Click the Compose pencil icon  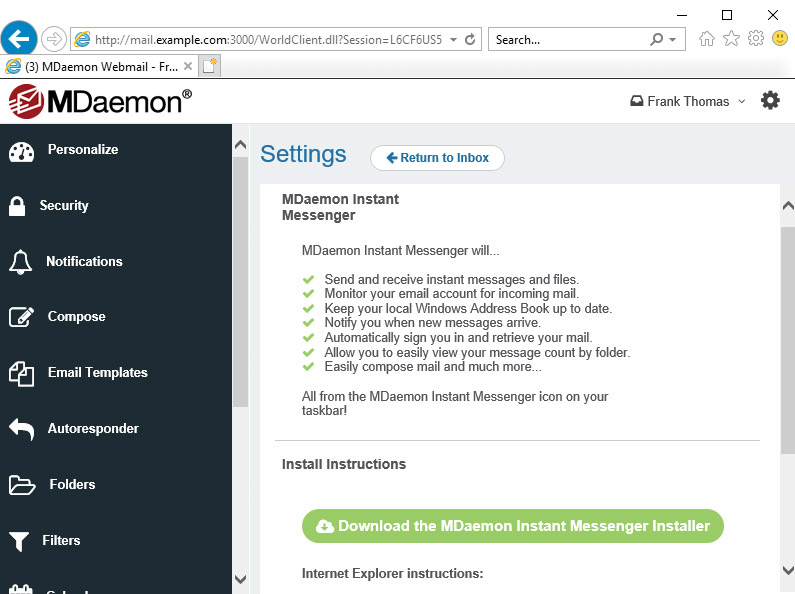pos(21,317)
